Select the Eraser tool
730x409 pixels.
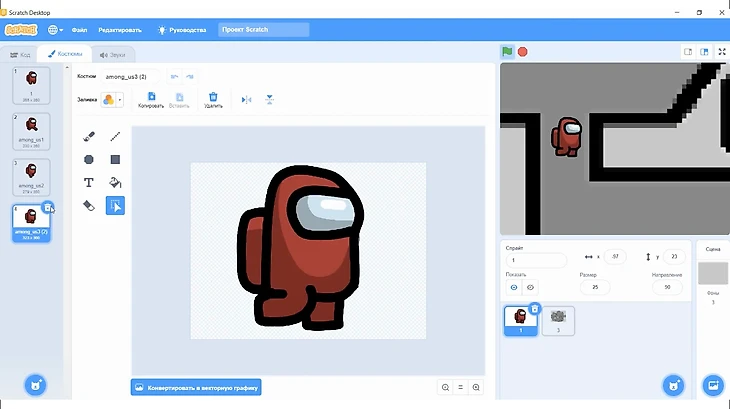[89, 205]
